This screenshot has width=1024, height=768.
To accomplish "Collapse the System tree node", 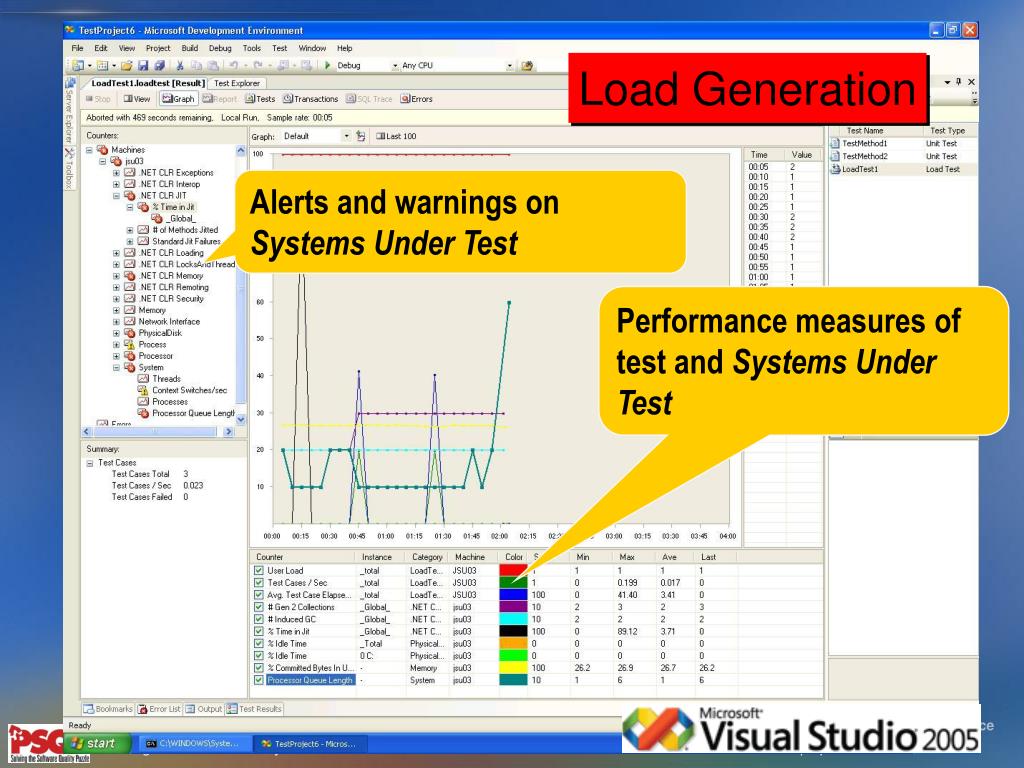I will pos(116,368).
